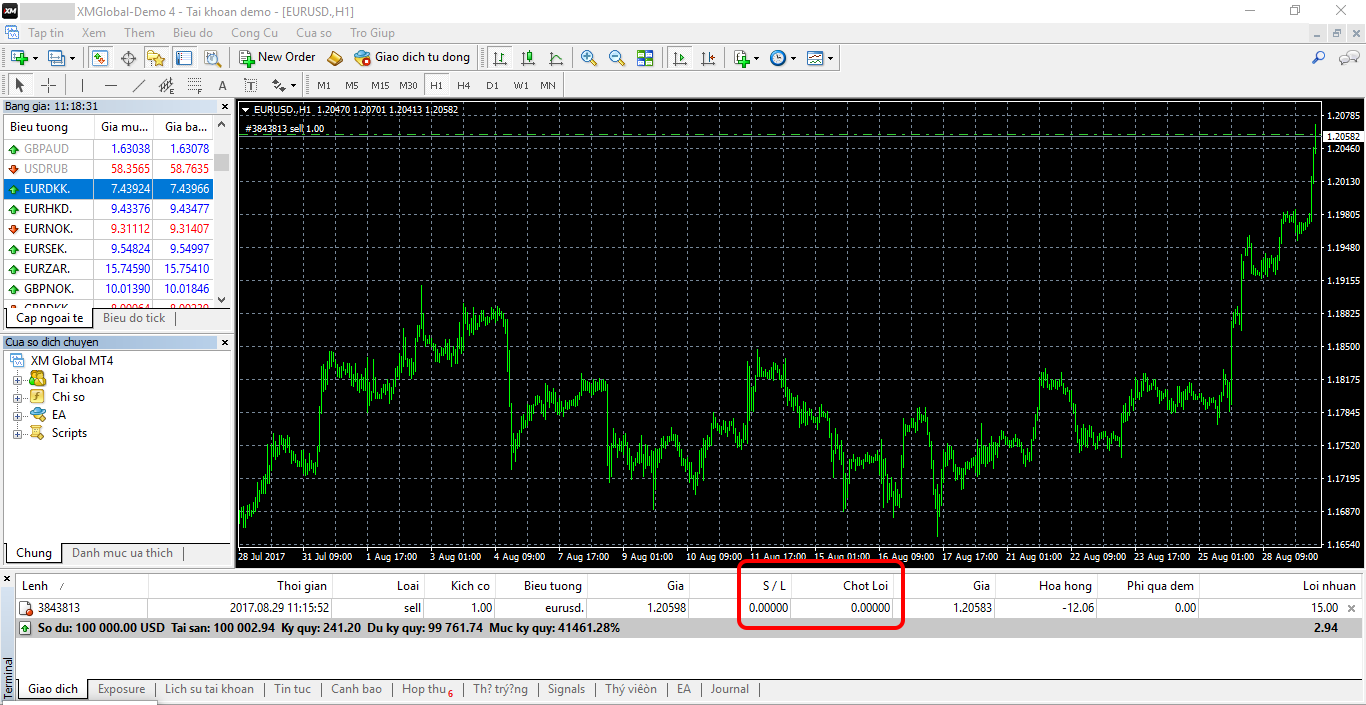
Task: Open the arrows objects dropdown
Action: [292, 86]
